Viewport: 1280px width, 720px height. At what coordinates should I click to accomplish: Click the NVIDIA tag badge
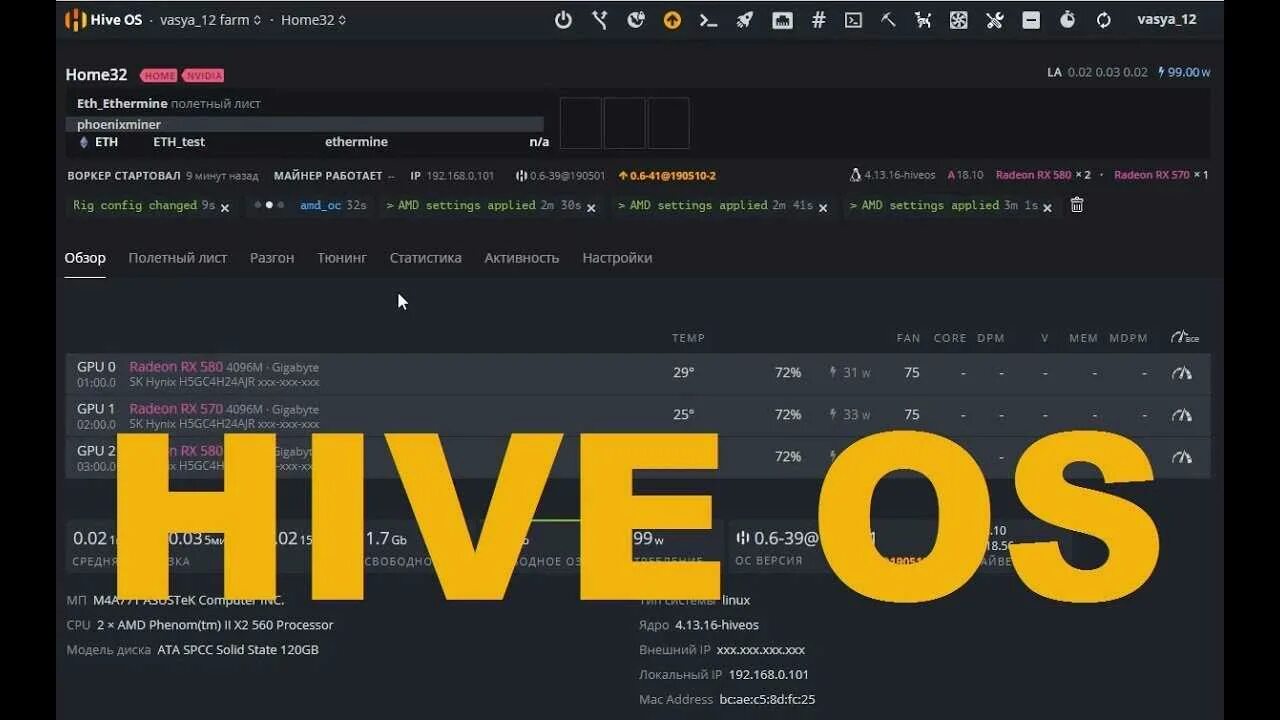[x=203, y=76]
